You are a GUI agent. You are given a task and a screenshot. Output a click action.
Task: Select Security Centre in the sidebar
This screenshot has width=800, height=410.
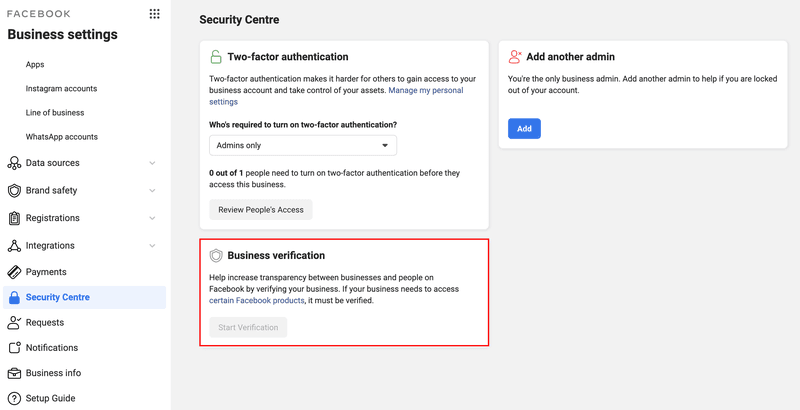pos(84,297)
